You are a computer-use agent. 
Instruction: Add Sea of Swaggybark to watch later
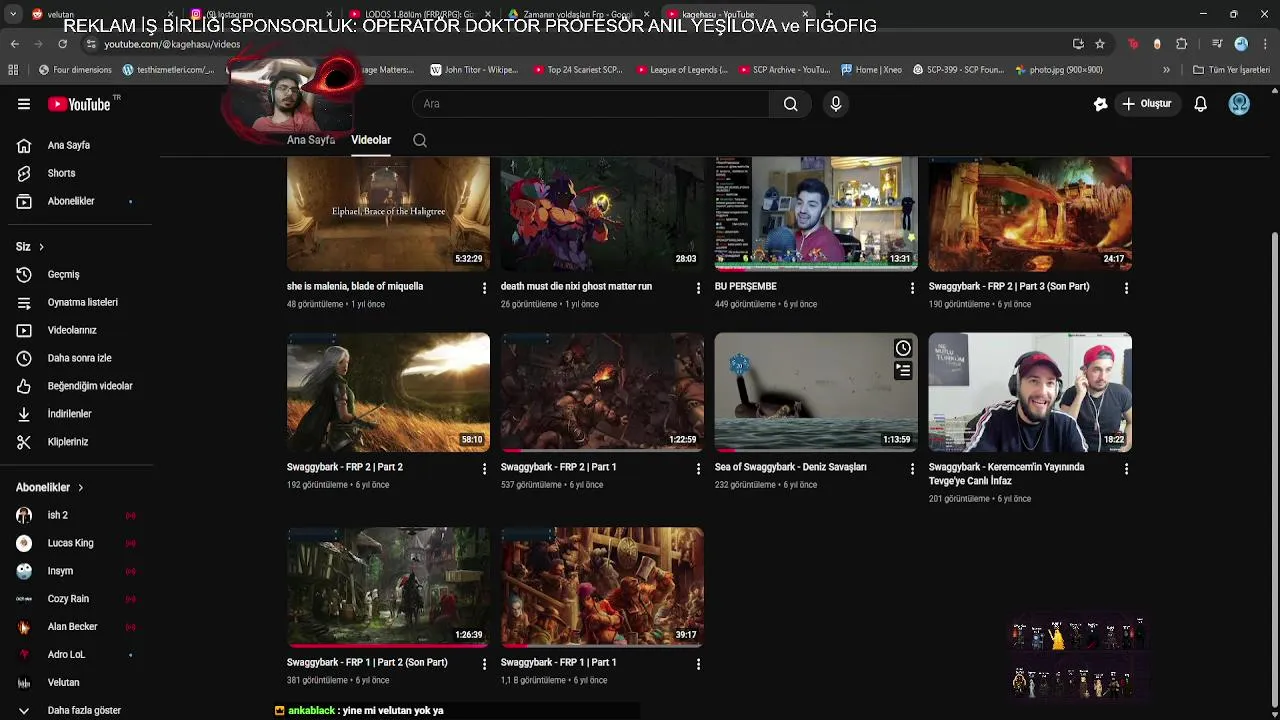(903, 348)
